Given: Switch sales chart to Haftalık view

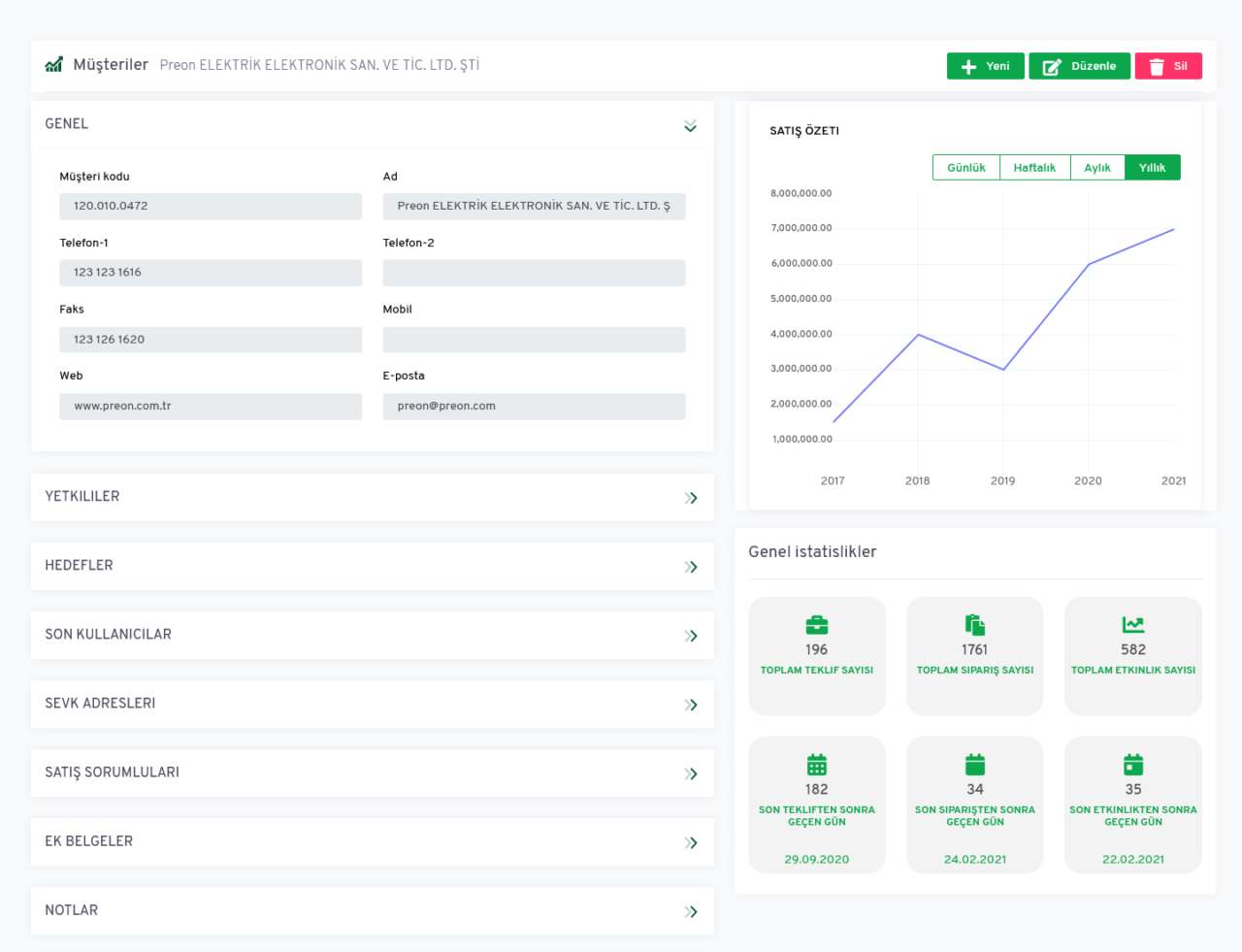Looking at the screenshot, I should [1035, 168].
